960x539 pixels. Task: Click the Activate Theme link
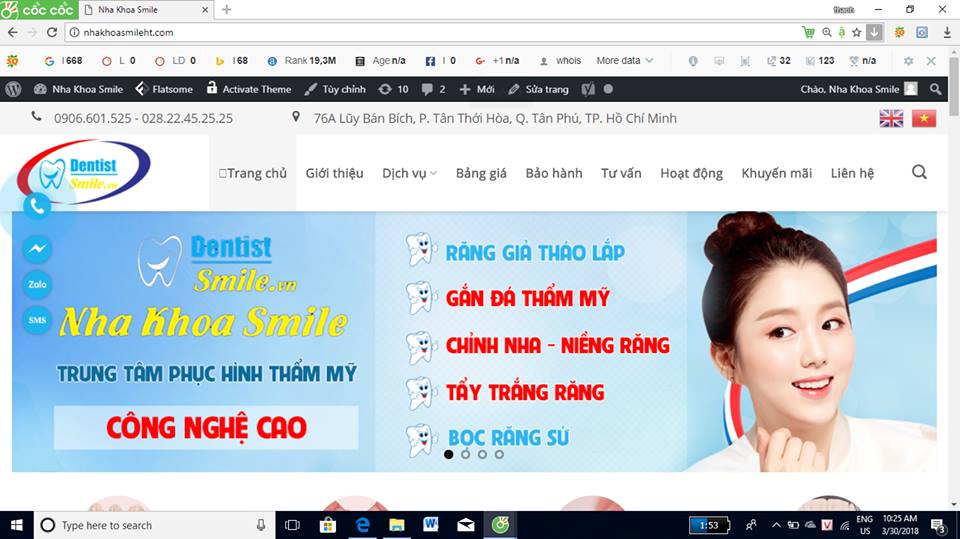tap(247, 89)
